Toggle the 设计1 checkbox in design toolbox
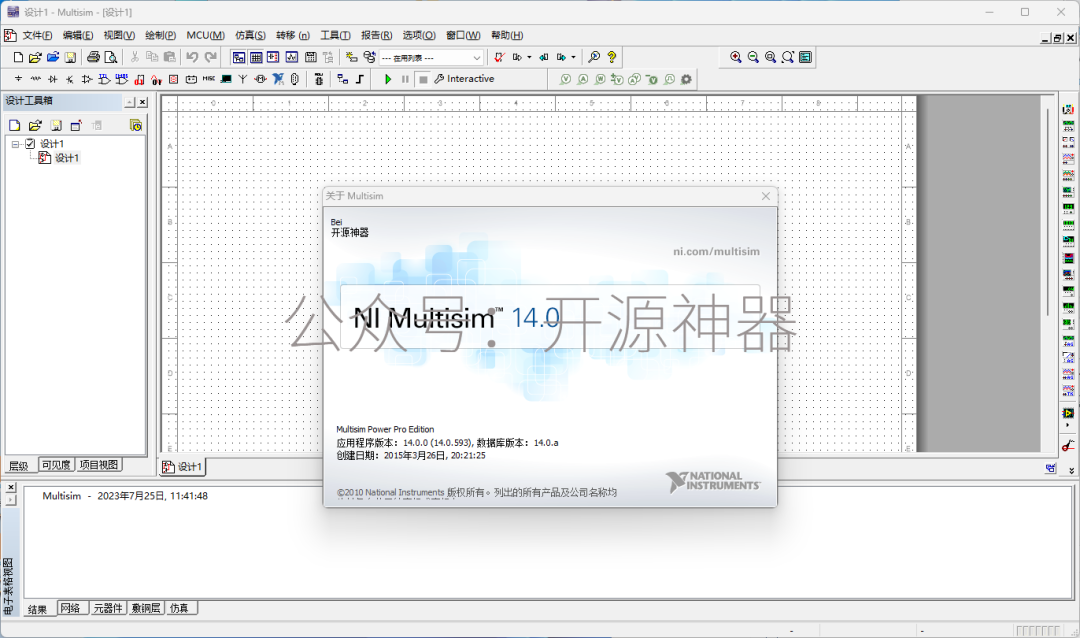 click(x=30, y=144)
